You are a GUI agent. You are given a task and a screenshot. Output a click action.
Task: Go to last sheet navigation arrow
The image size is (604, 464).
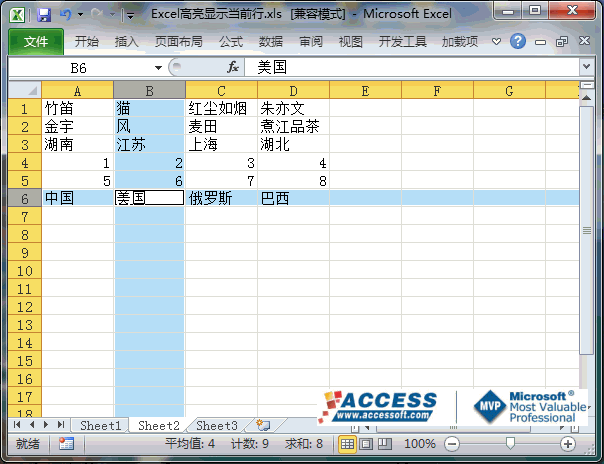(61, 425)
